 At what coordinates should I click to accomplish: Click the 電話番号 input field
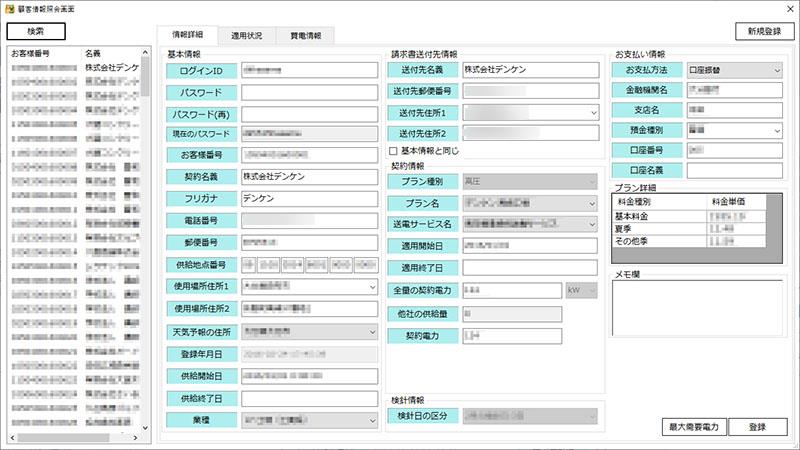(310, 220)
